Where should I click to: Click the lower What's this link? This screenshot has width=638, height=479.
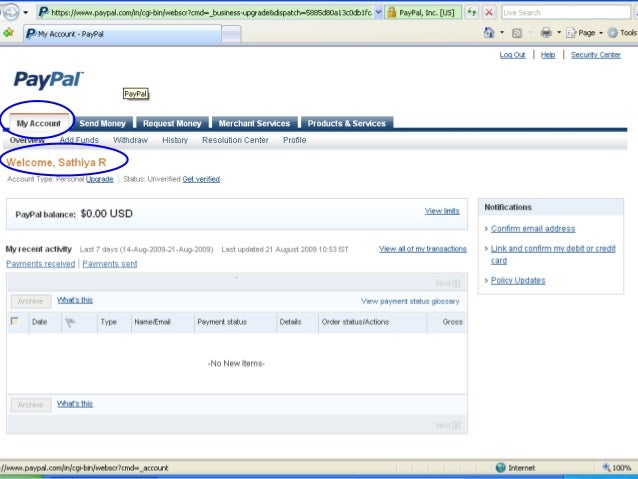(75, 404)
